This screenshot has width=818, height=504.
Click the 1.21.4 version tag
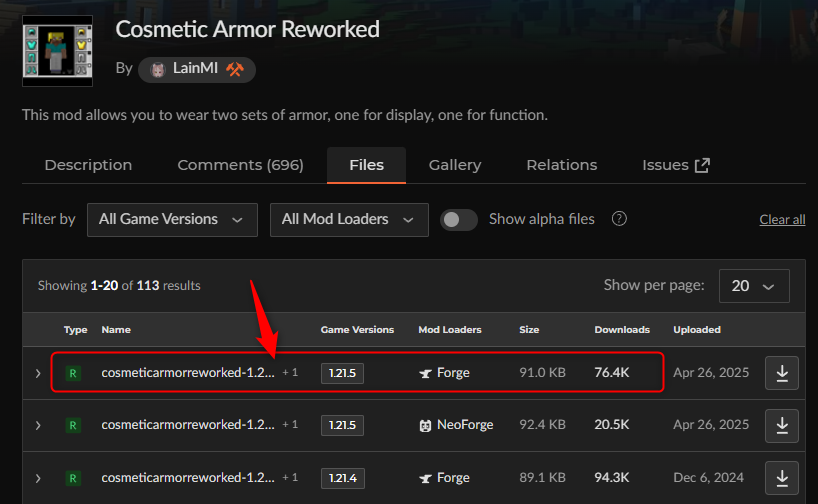pyautogui.click(x=343, y=478)
